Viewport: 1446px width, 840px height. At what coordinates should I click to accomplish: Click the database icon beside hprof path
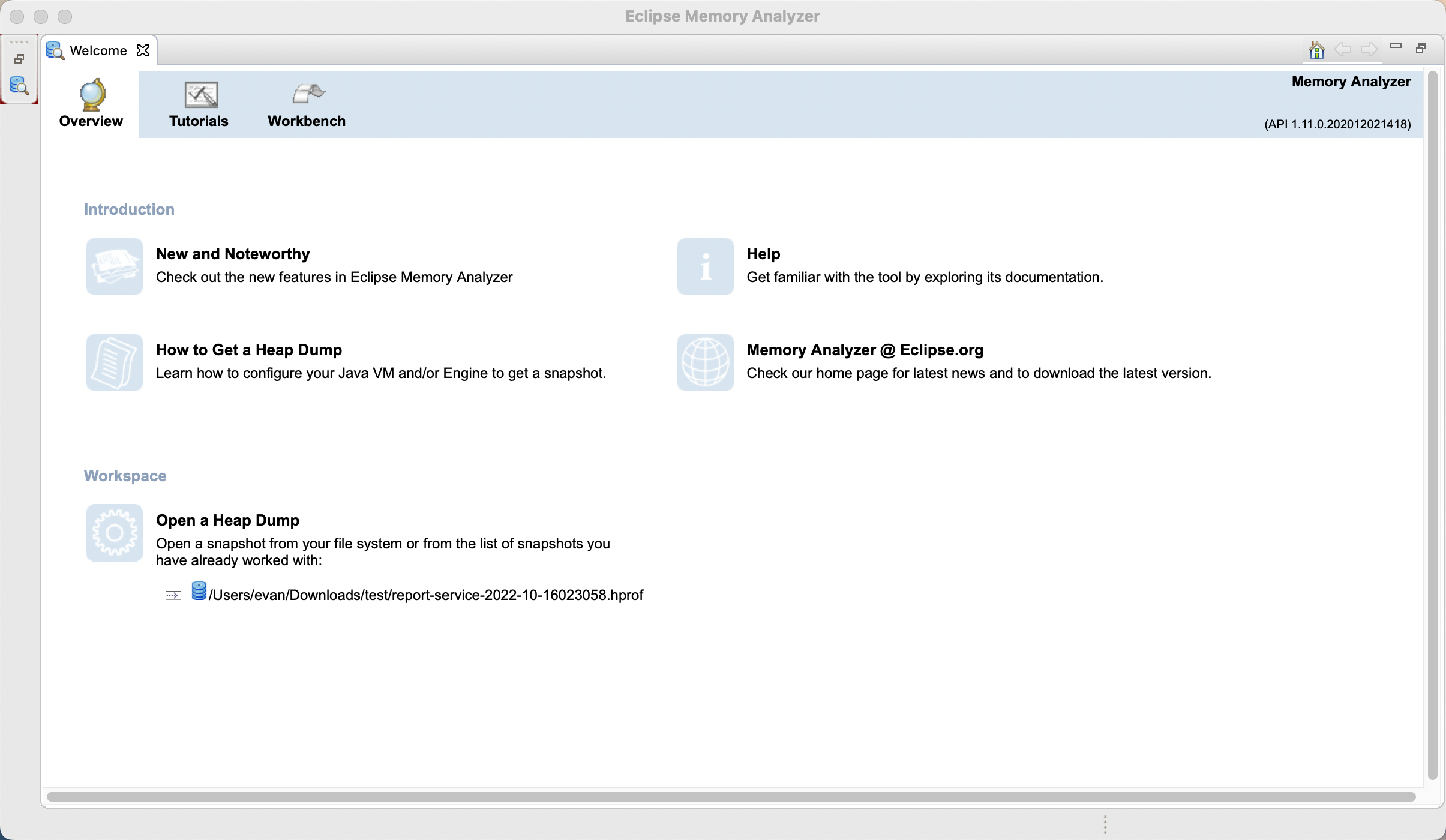coord(199,590)
